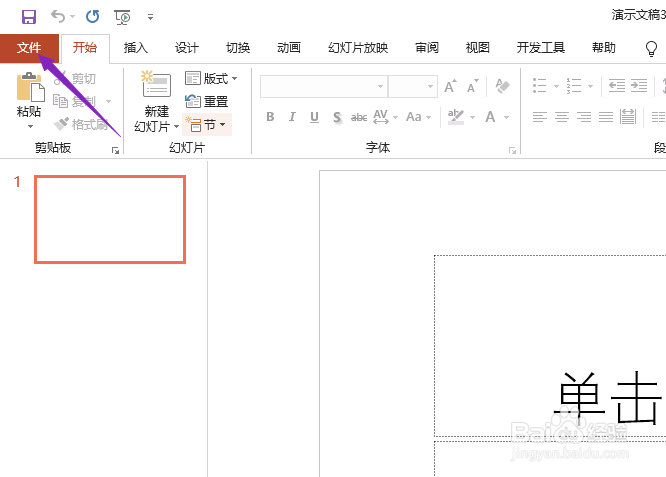The image size is (666, 477).
Task: Open the 字体 dialog launcher
Action: (512, 150)
